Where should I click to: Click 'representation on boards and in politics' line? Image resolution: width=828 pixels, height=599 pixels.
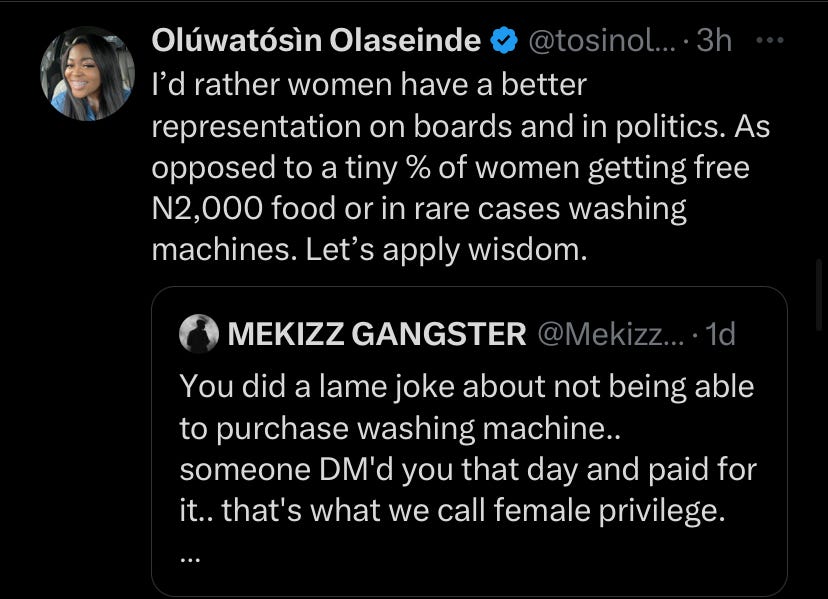point(461,128)
